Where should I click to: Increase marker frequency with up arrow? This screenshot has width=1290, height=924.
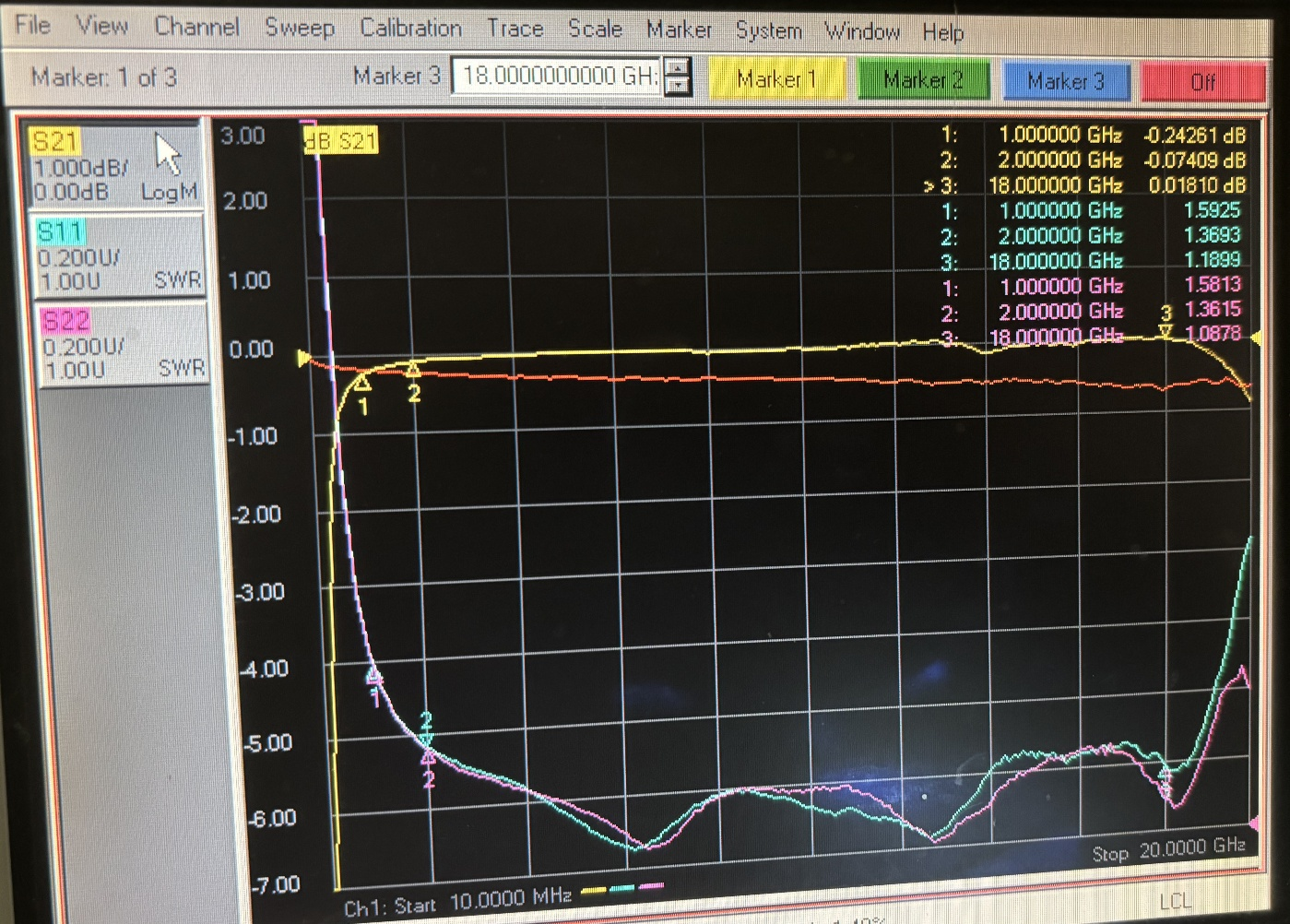point(677,66)
